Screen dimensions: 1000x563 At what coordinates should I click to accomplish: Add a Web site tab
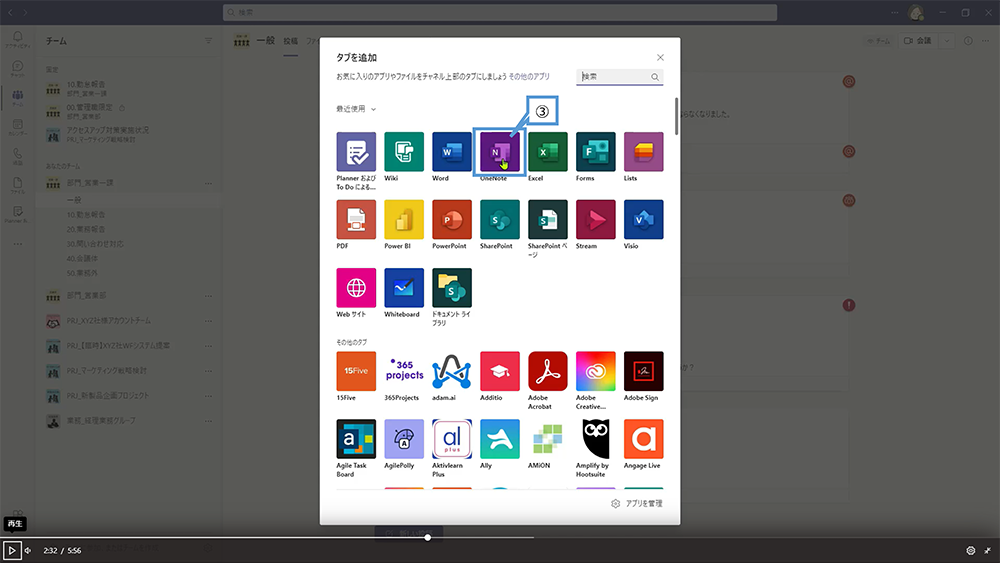click(356, 288)
